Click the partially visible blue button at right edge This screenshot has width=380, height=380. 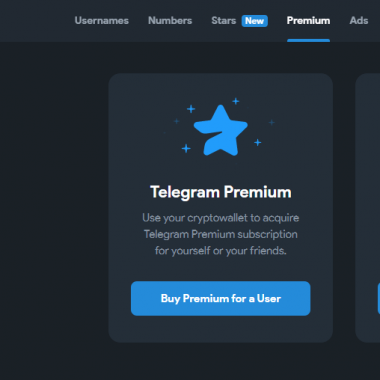(x=379, y=298)
